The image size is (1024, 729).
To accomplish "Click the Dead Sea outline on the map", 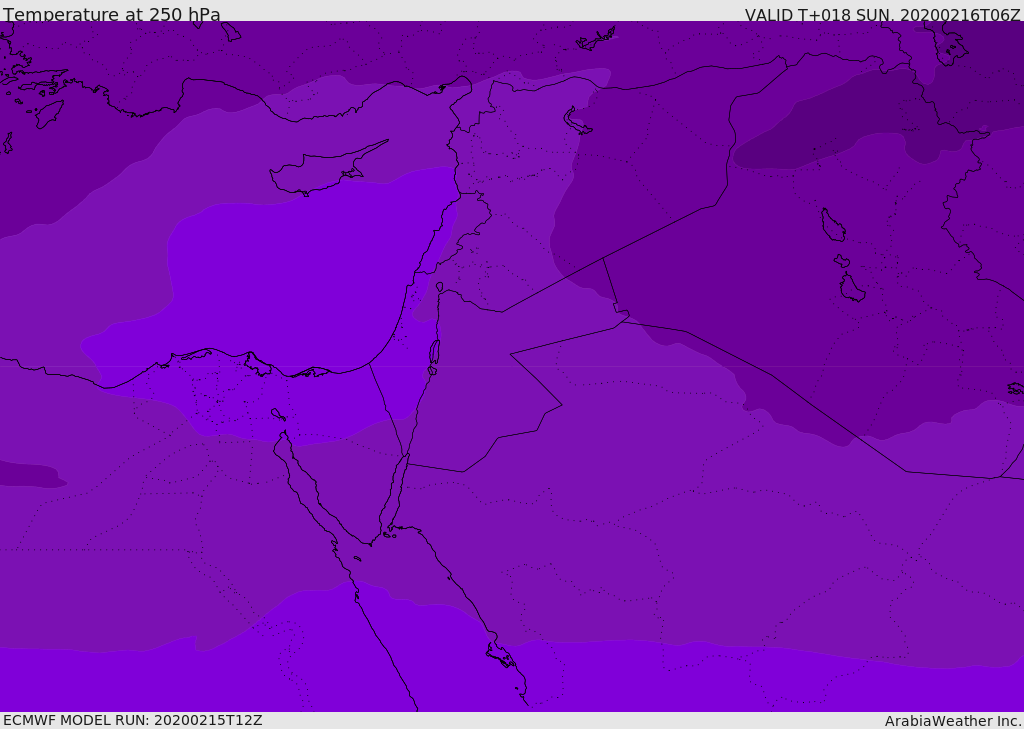I will (434, 353).
